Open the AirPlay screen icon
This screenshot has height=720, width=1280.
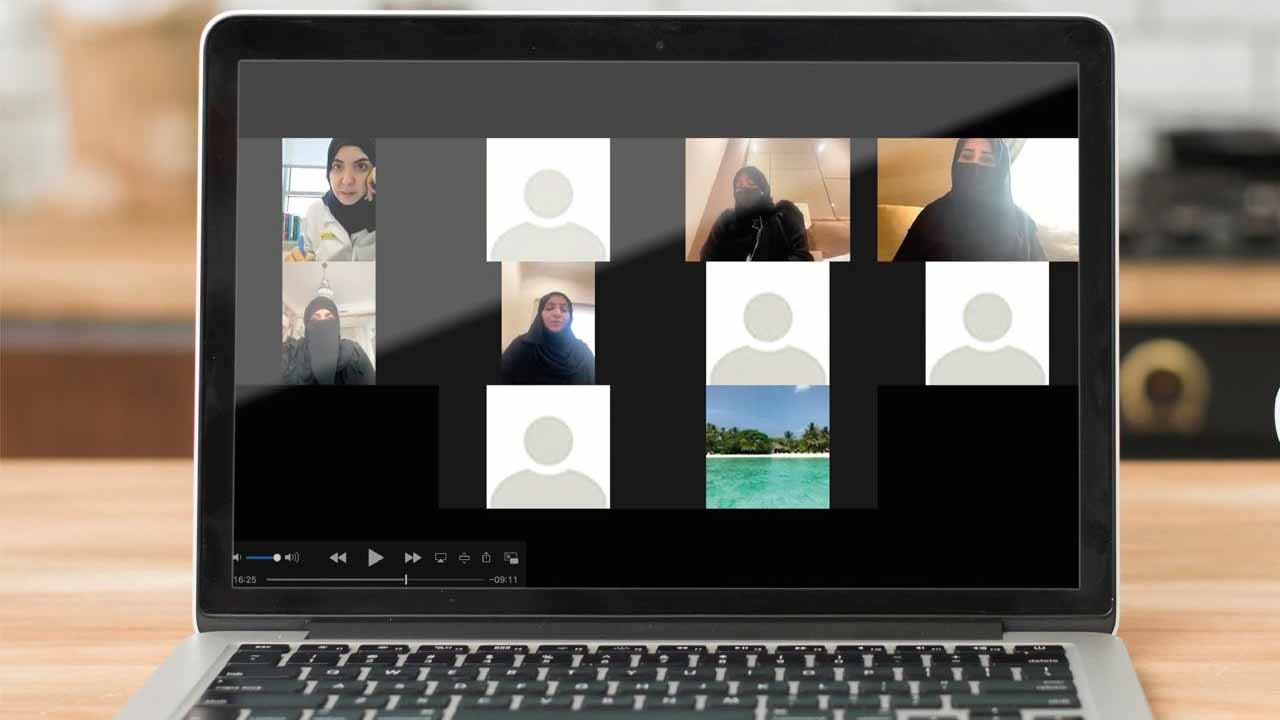click(440, 558)
